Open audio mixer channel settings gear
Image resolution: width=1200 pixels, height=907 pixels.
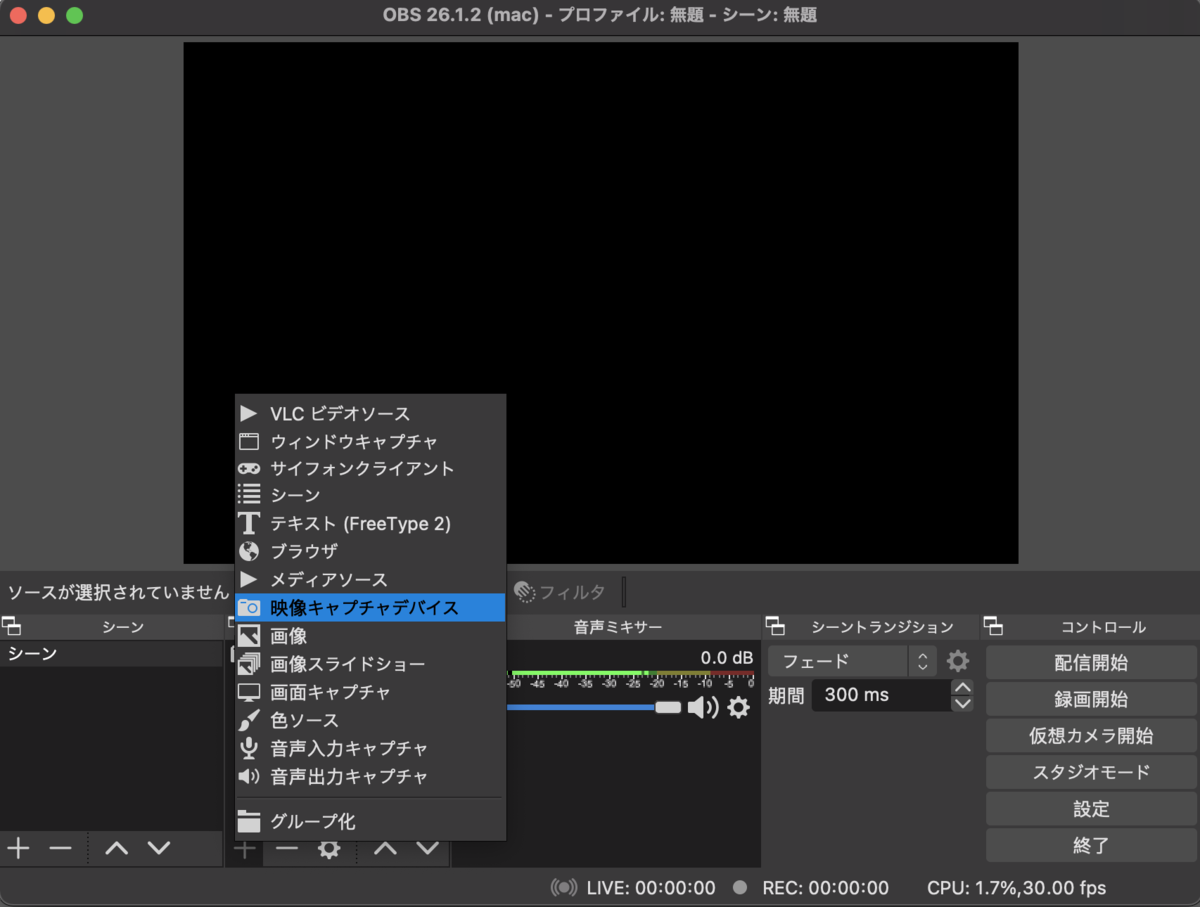tap(738, 708)
